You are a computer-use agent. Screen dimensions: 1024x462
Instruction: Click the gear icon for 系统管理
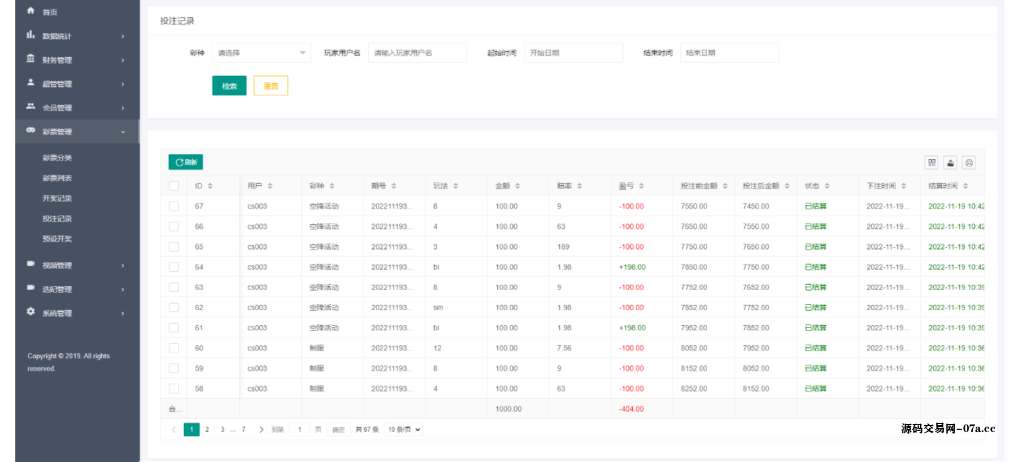pyautogui.click(x=30, y=312)
